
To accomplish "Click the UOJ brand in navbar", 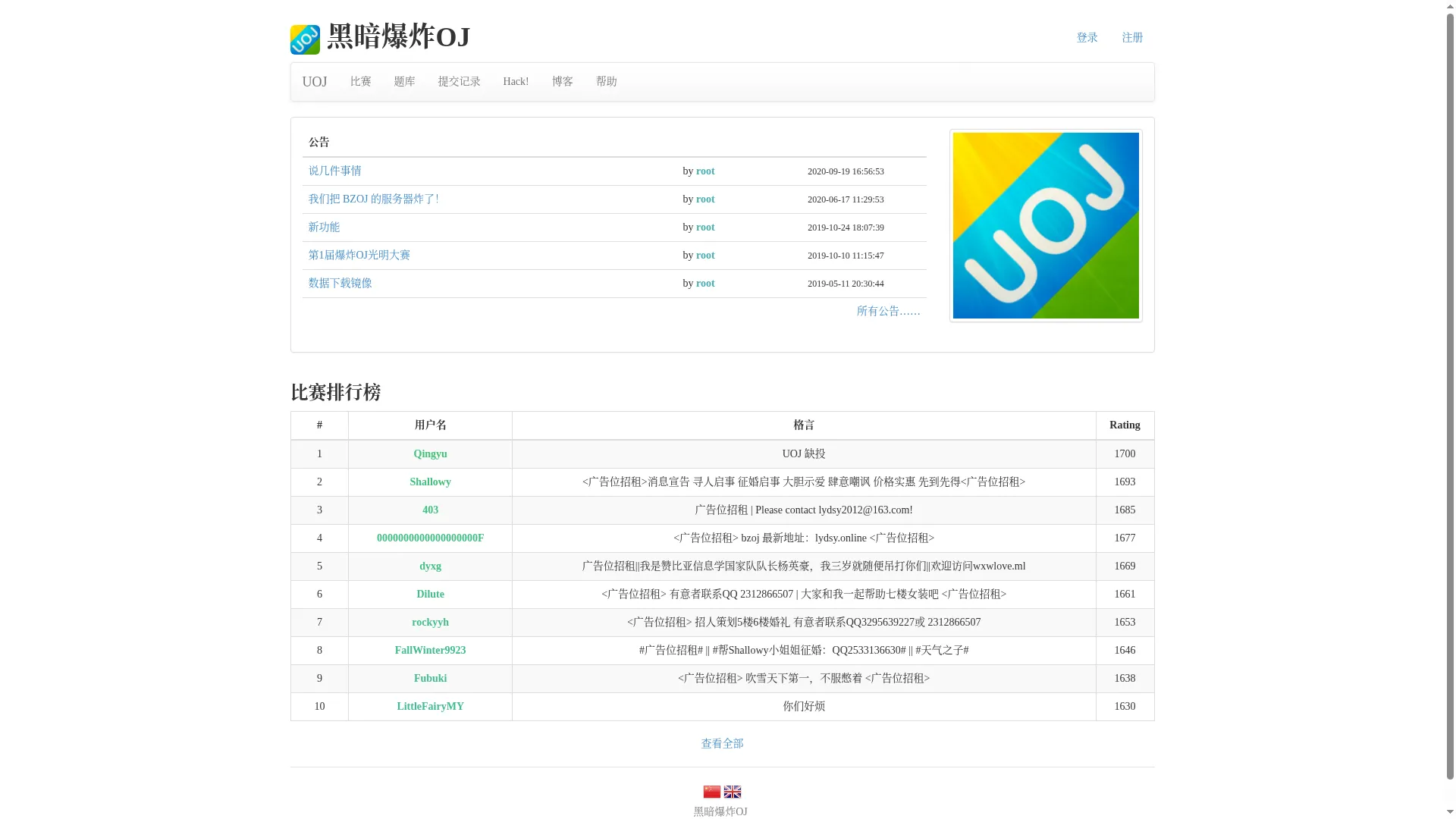I will click(x=315, y=82).
